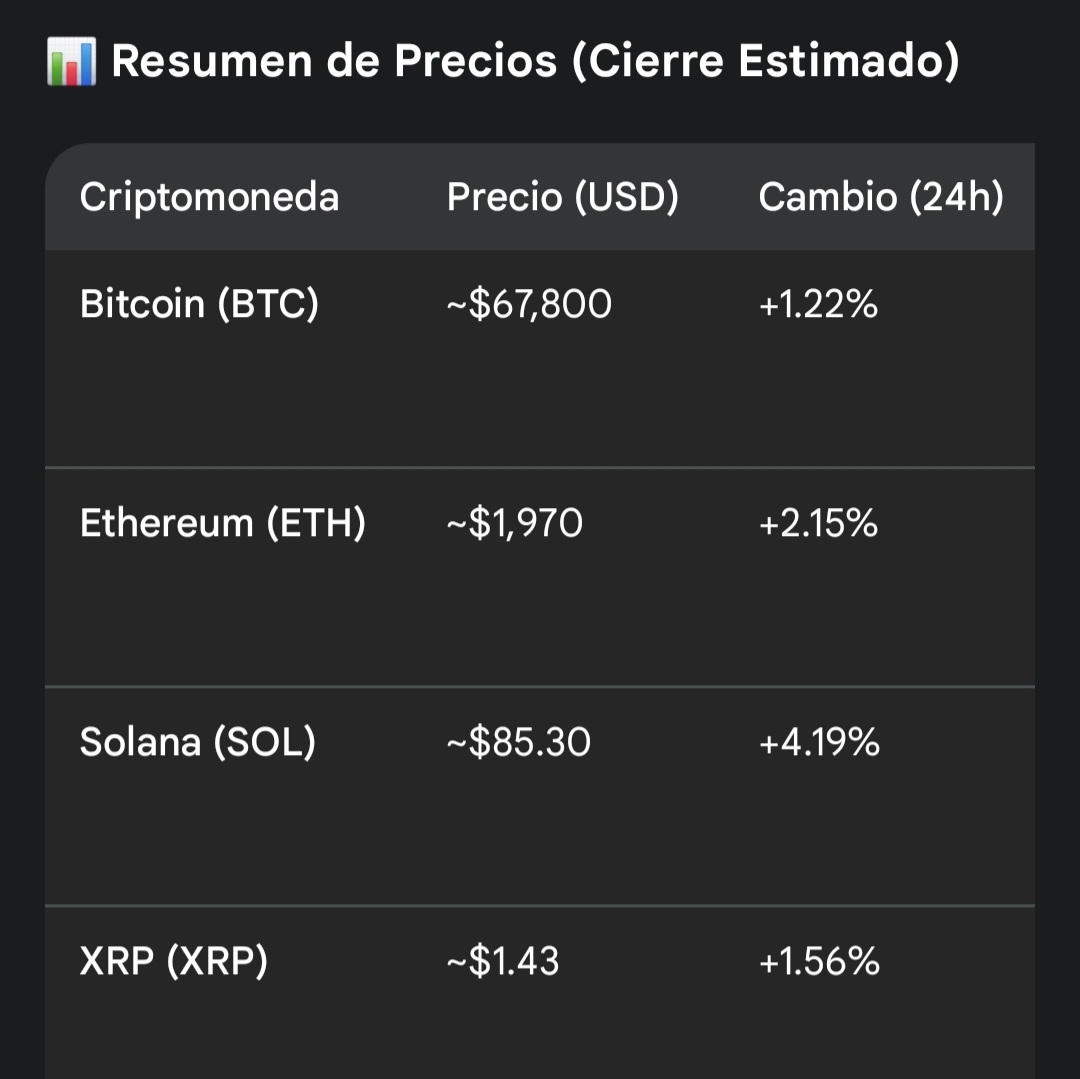Click the (Cierre Estimado) title text
Screen dimensions: 1080x1079
(765, 61)
